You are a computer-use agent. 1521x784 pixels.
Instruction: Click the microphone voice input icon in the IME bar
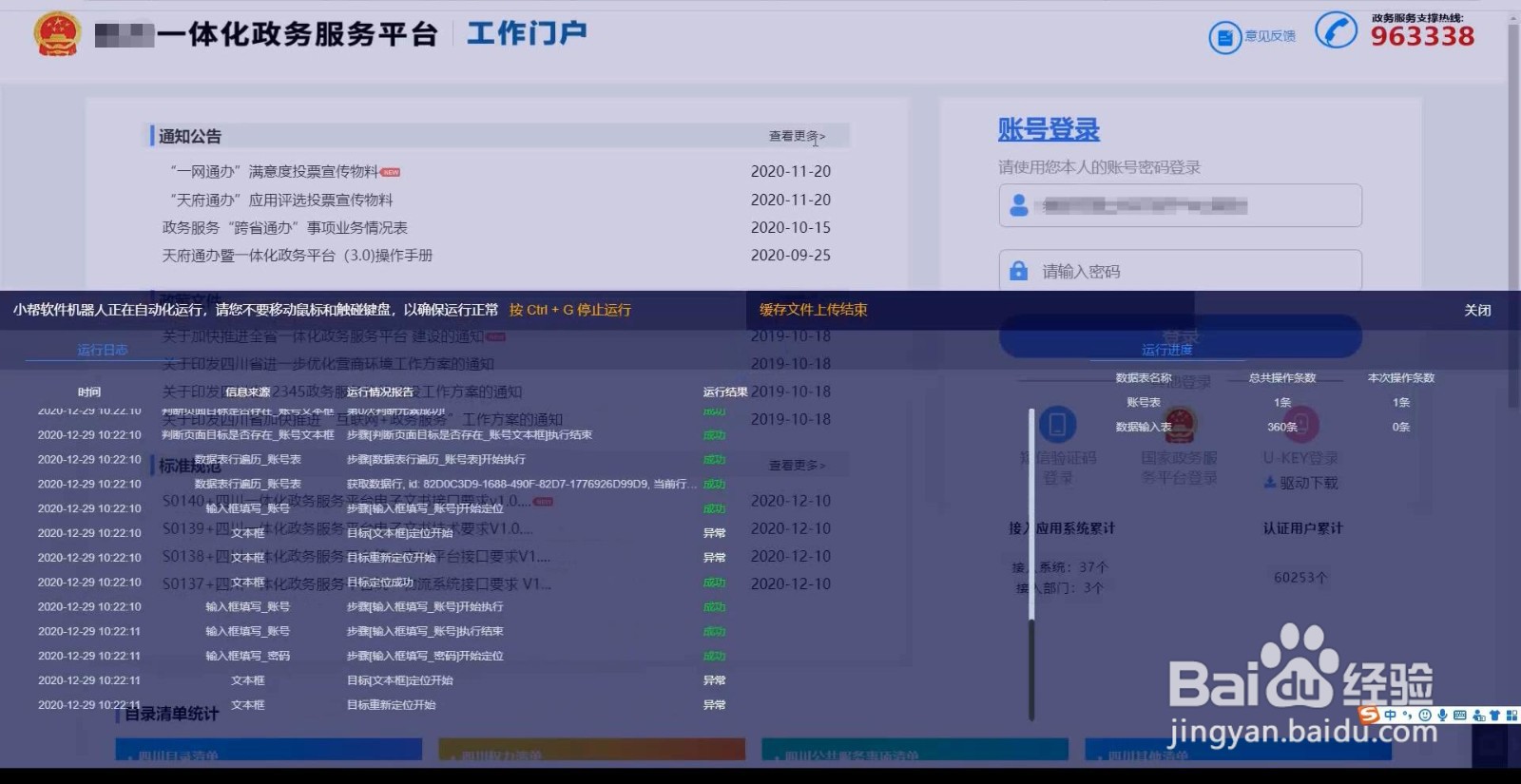click(x=1442, y=716)
